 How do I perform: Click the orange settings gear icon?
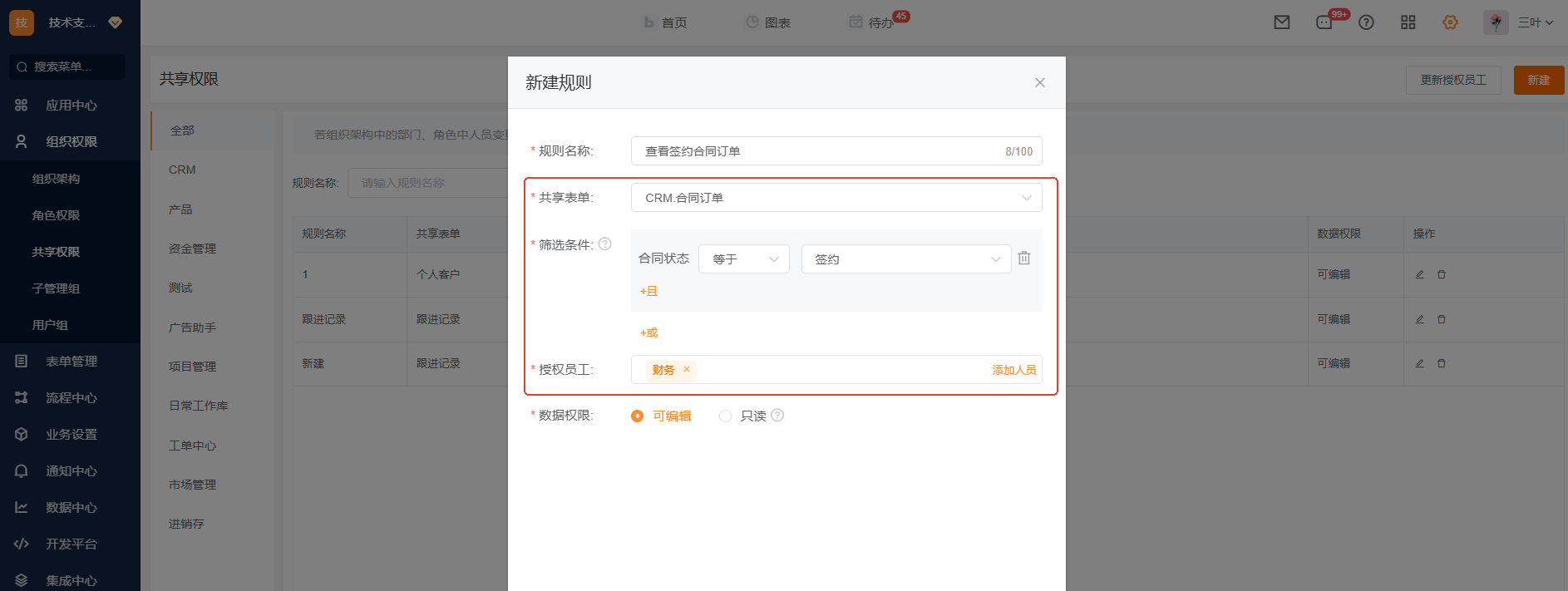1450,22
